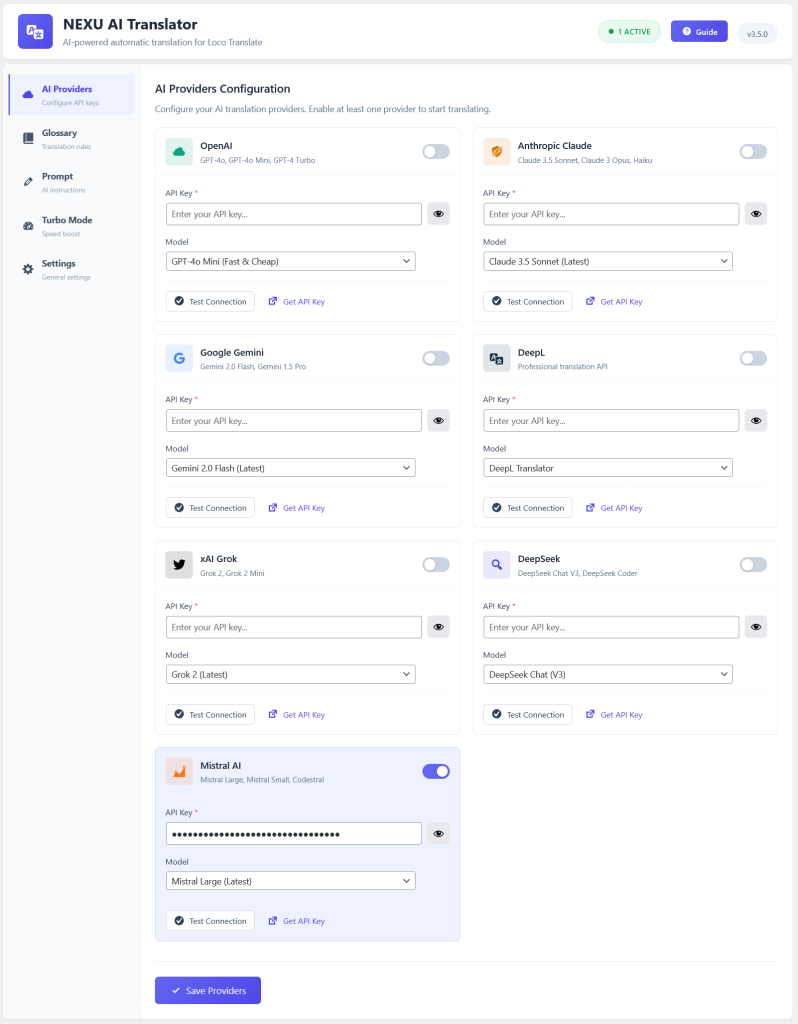This screenshot has width=798, height=1024.
Task: Open the OpenAI model dropdown
Action: (291, 261)
